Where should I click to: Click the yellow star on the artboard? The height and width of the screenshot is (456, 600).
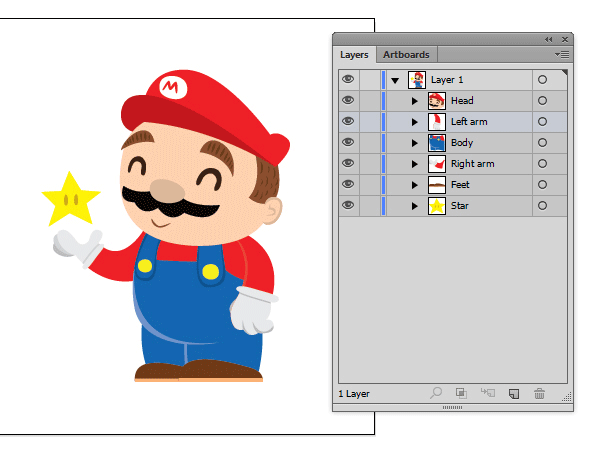click(69, 199)
